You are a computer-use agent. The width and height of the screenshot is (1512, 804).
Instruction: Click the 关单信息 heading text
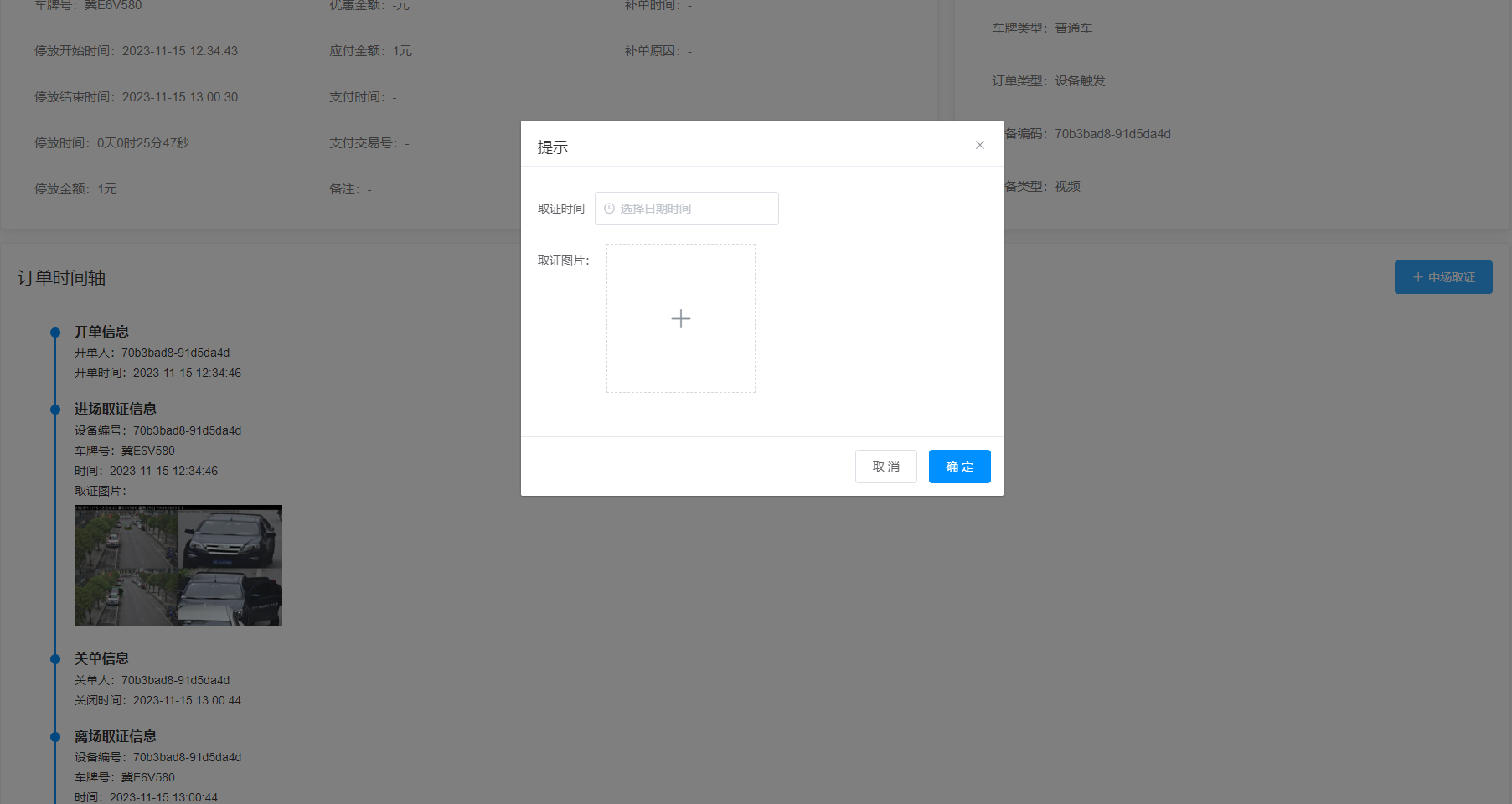(101, 658)
